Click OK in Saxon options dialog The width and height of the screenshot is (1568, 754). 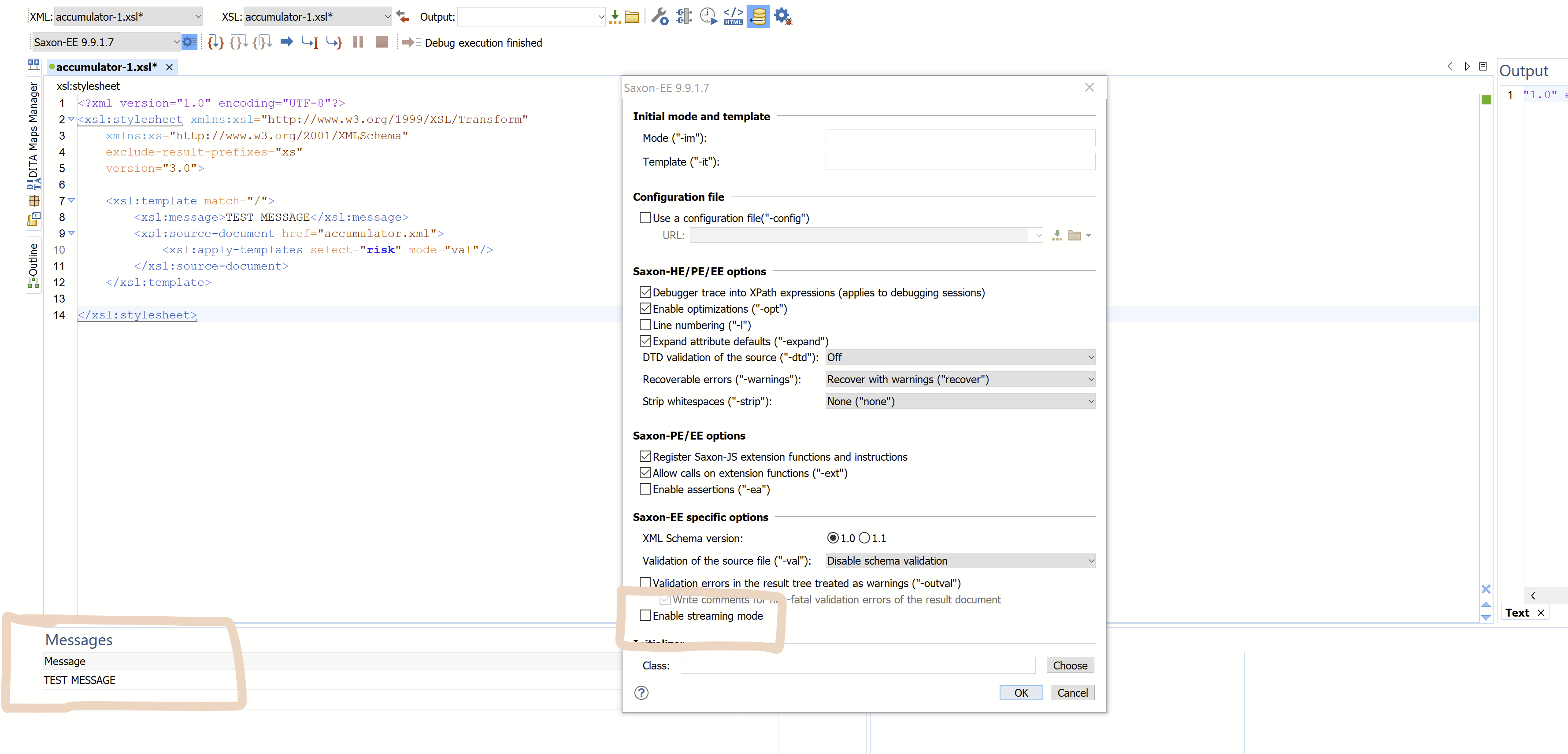(1021, 692)
